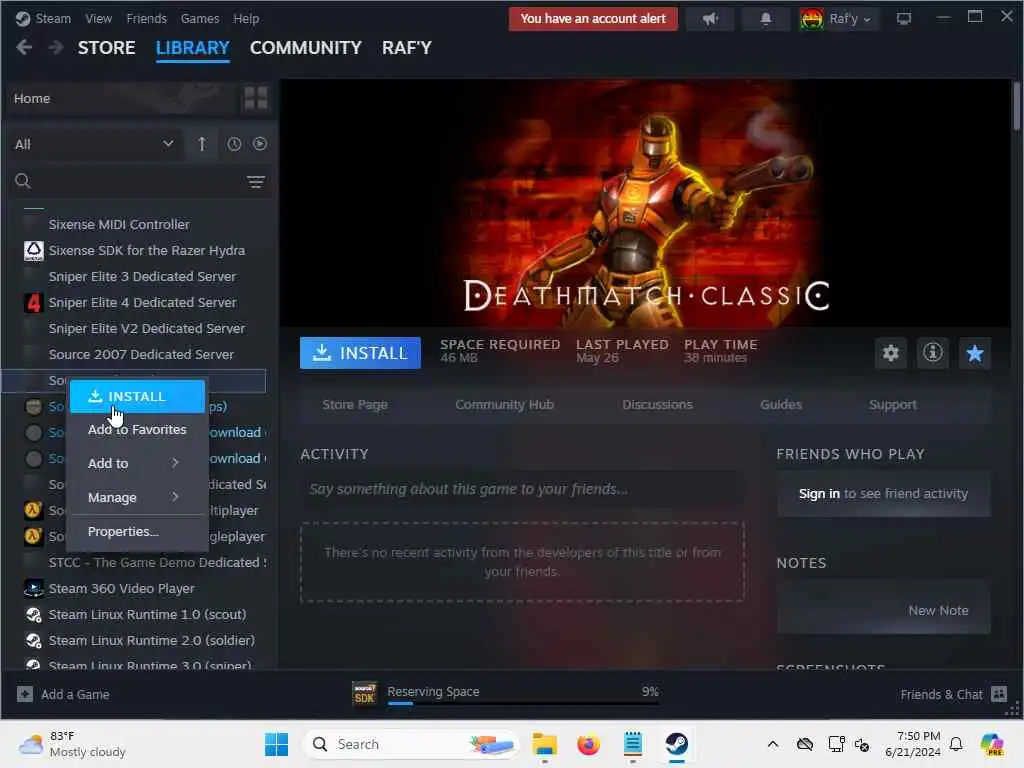Open the Help menu
This screenshot has width=1024, height=768.
(246, 18)
